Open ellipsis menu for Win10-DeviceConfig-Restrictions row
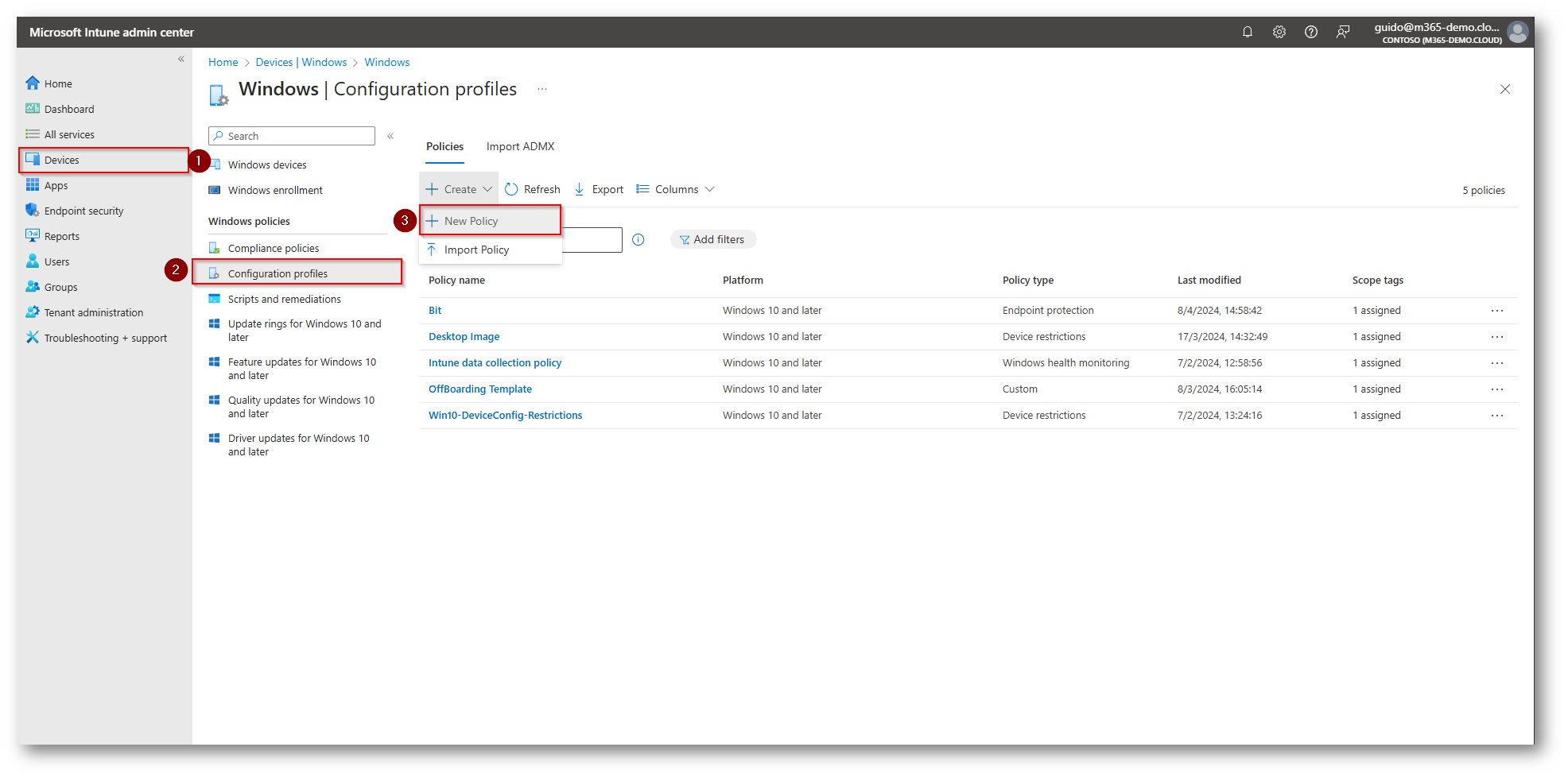The image size is (1568, 778). (x=1497, y=415)
